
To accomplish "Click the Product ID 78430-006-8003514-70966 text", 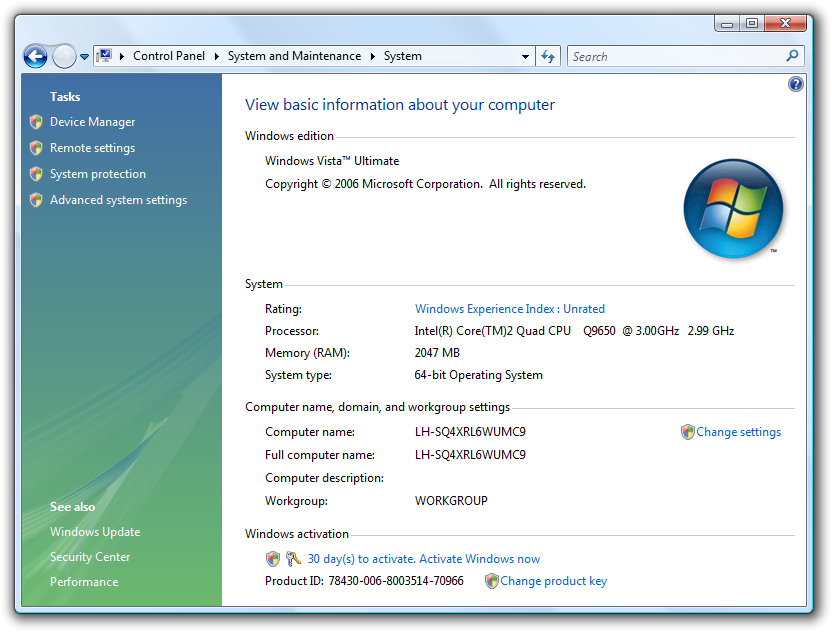I will [364, 581].
